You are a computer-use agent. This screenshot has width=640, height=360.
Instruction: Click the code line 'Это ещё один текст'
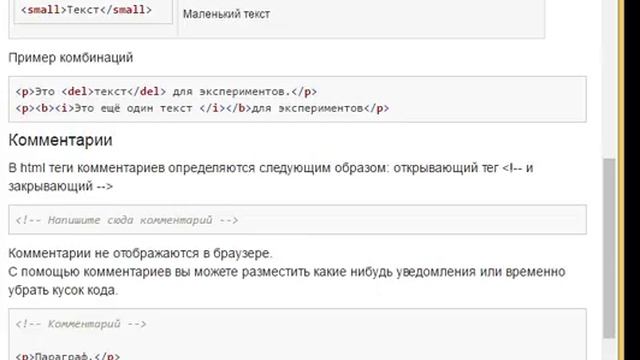(x=202, y=108)
